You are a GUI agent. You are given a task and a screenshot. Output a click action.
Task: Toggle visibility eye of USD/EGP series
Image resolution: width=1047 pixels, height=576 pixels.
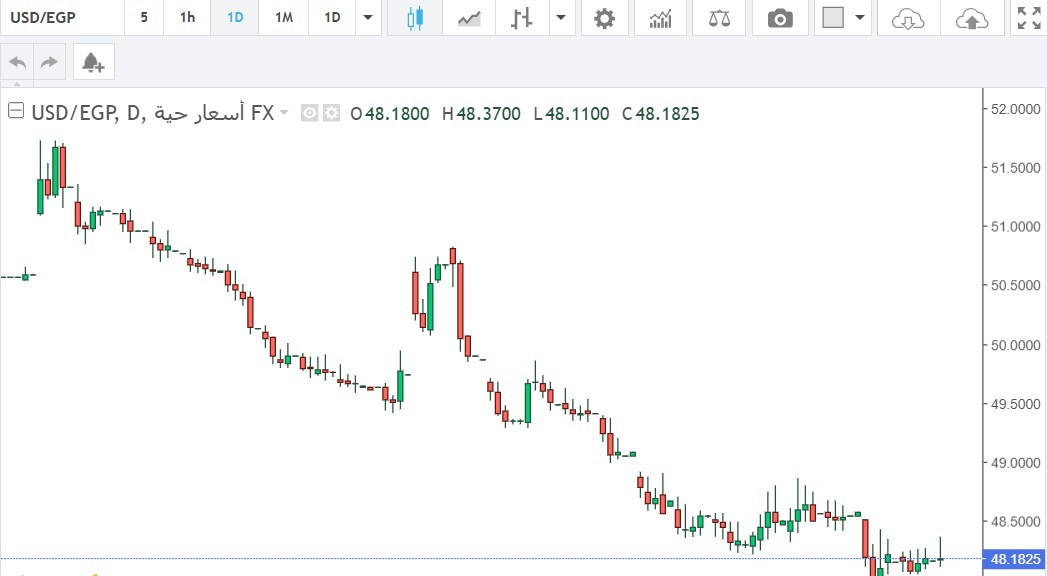(310, 114)
